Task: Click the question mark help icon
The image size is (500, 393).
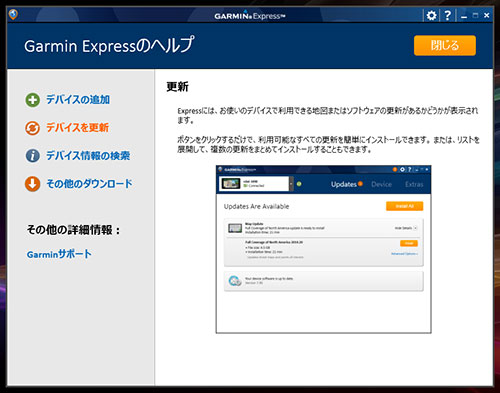Action: tap(448, 15)
